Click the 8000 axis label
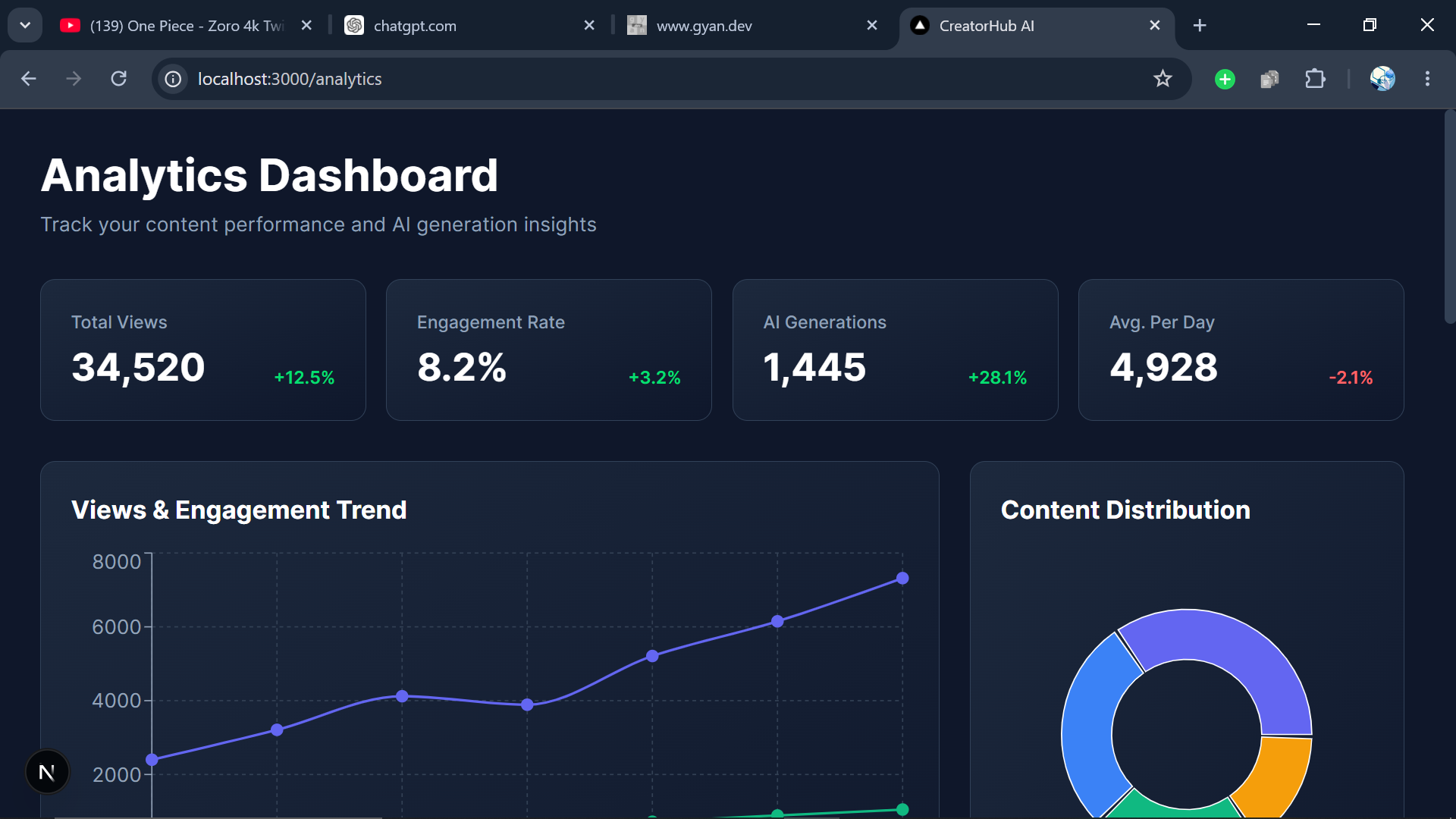This screenshot has width=1456, height=819. point(117,561)
